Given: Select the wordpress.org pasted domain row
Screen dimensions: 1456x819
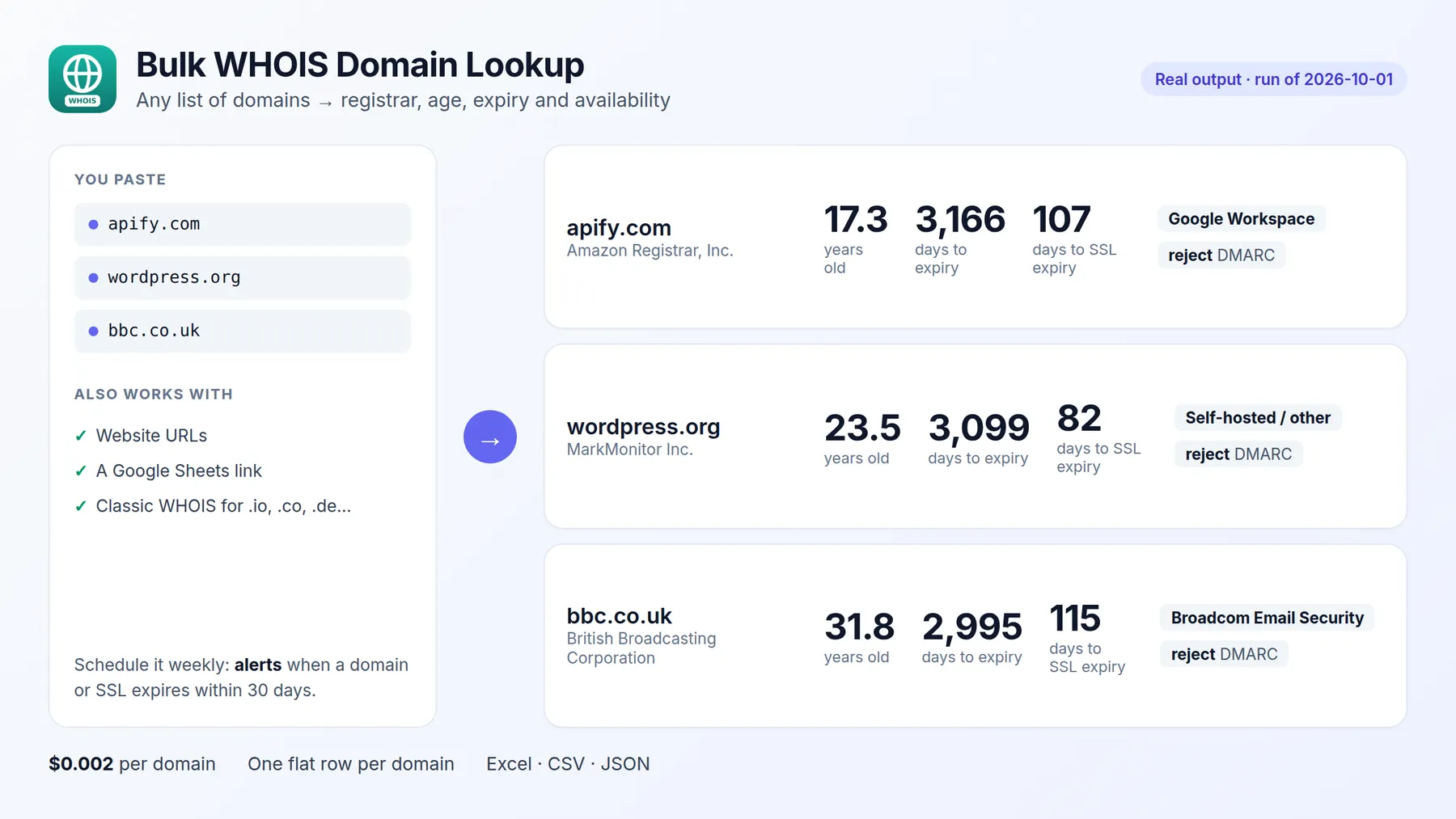Looking at the screenshot, I should [243, 277].
